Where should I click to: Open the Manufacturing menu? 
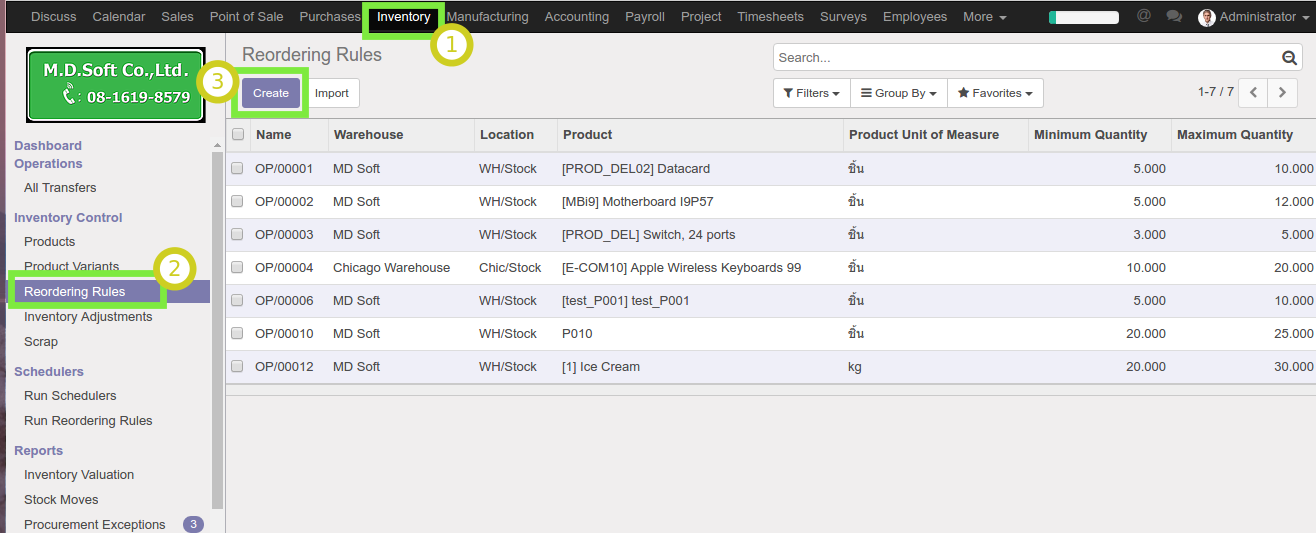click(x=487, y=17)
